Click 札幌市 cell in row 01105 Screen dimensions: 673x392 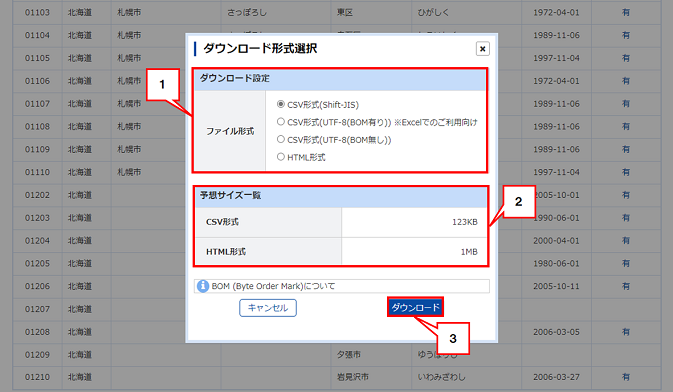(x=129, y=58)
